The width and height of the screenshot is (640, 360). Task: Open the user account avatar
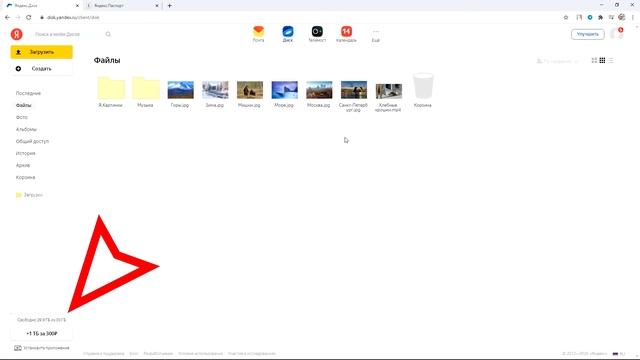[x=617, y=33]
